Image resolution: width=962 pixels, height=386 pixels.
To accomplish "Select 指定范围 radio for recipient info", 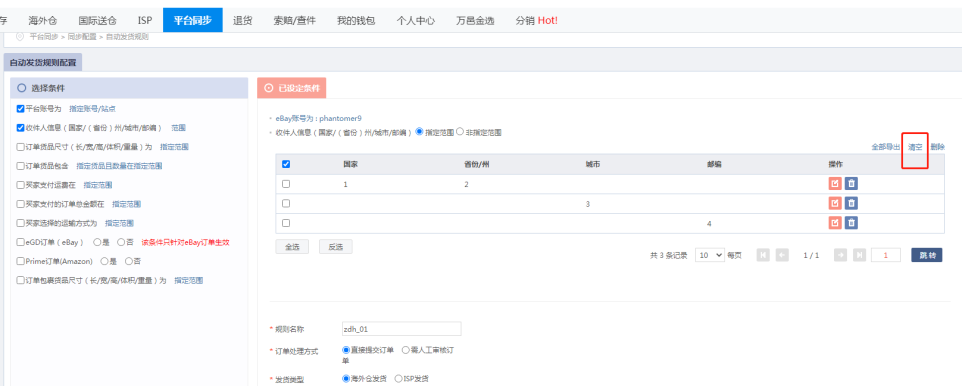I will [420, 132].
